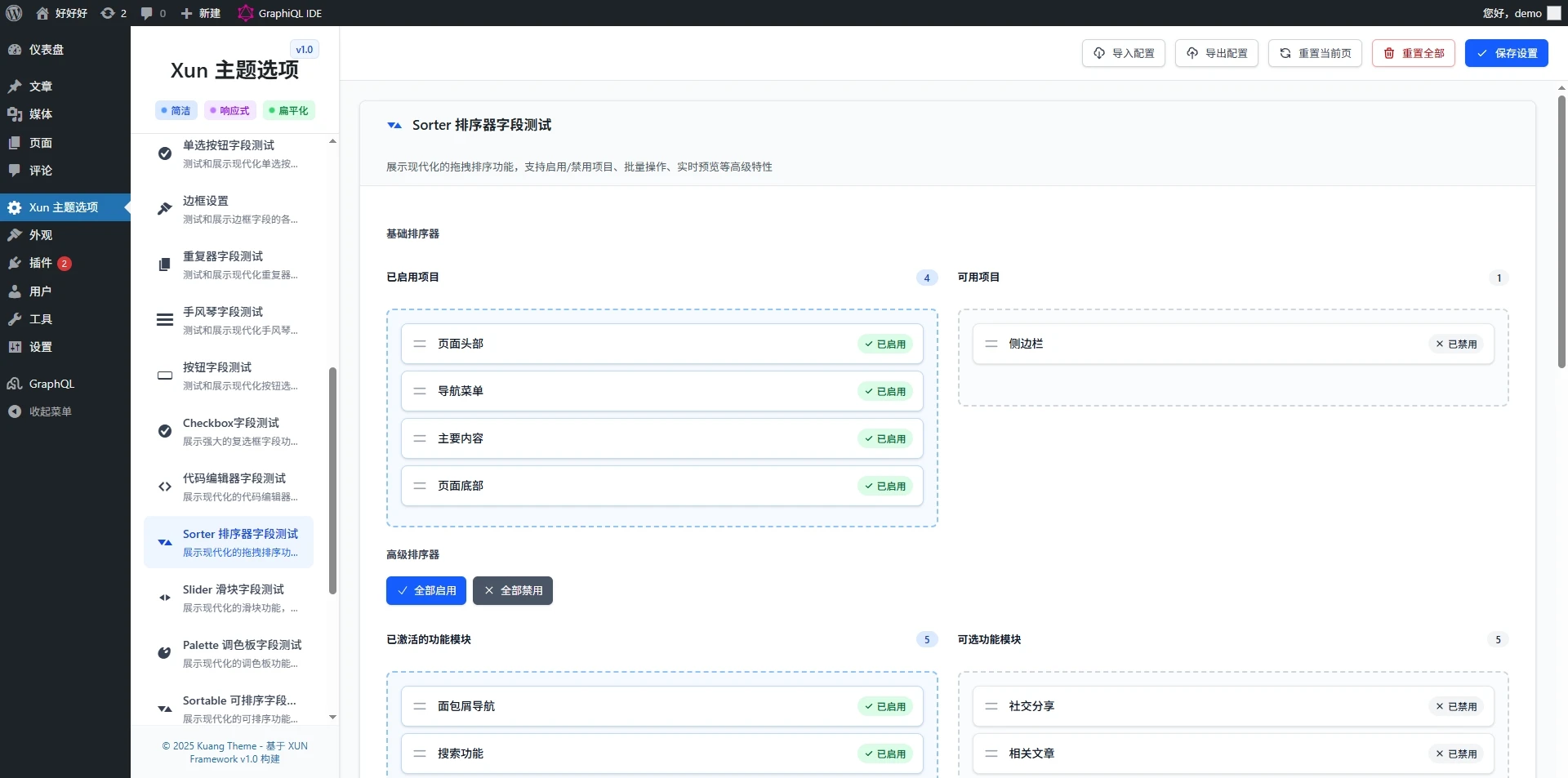Viewport: 1568px width, 778px height.
Task: Click the 扁平化 tag
Action: [x=289, y=110]
